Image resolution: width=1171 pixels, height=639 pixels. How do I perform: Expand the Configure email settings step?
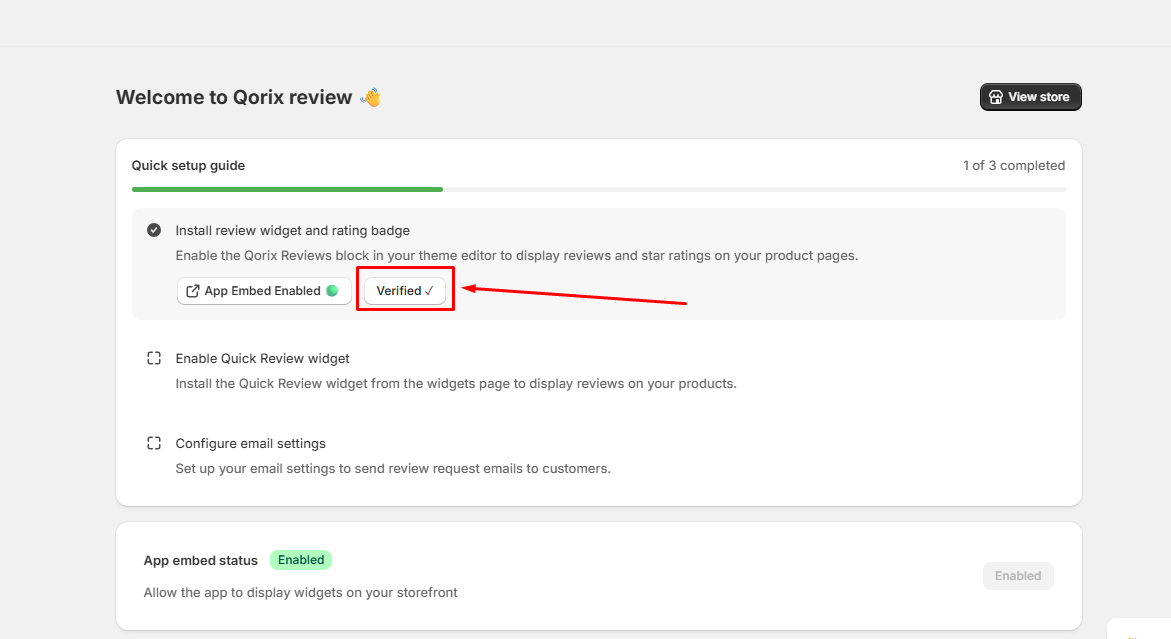250,443
